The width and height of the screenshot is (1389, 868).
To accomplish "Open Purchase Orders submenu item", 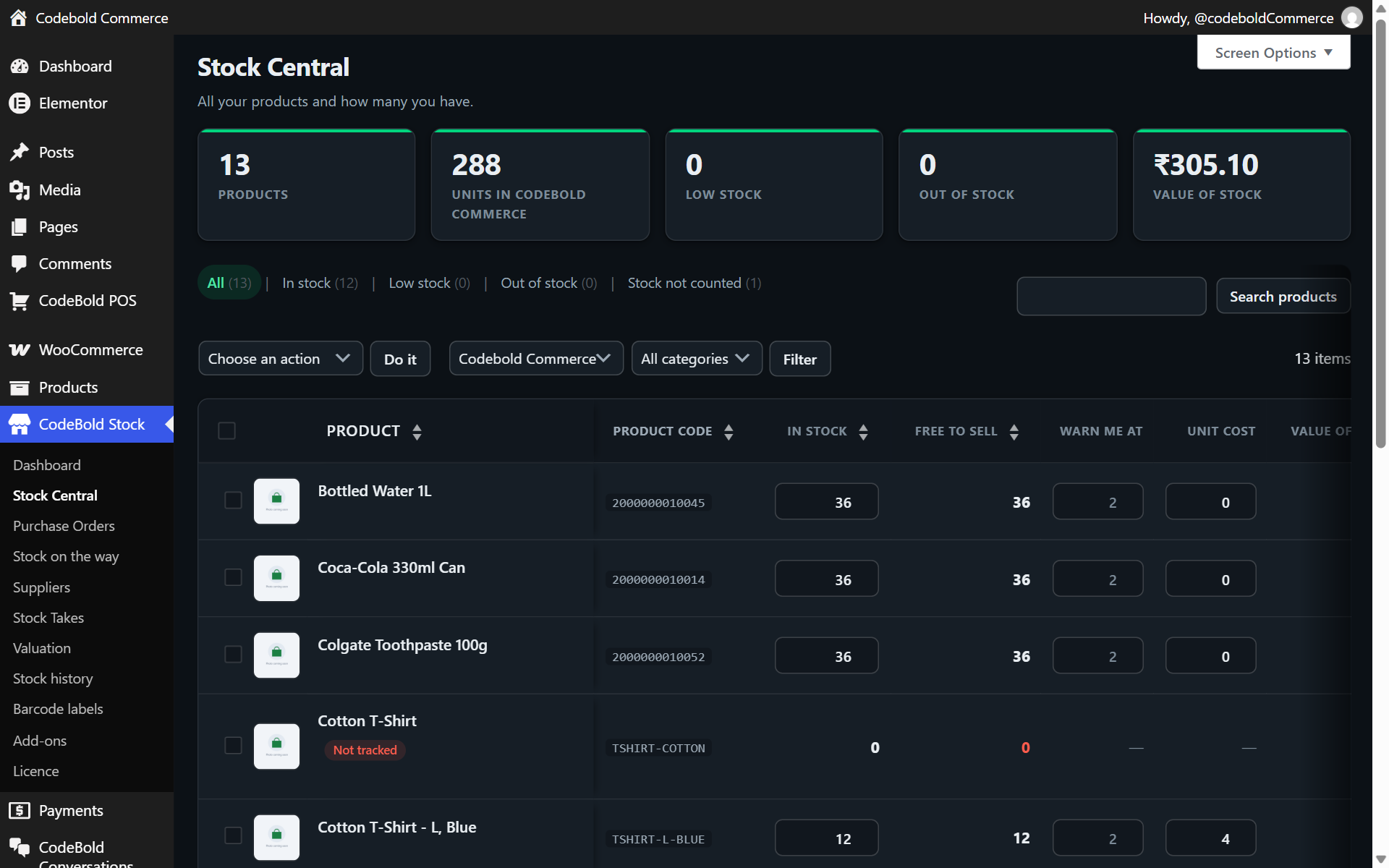I will pos(64,526).
